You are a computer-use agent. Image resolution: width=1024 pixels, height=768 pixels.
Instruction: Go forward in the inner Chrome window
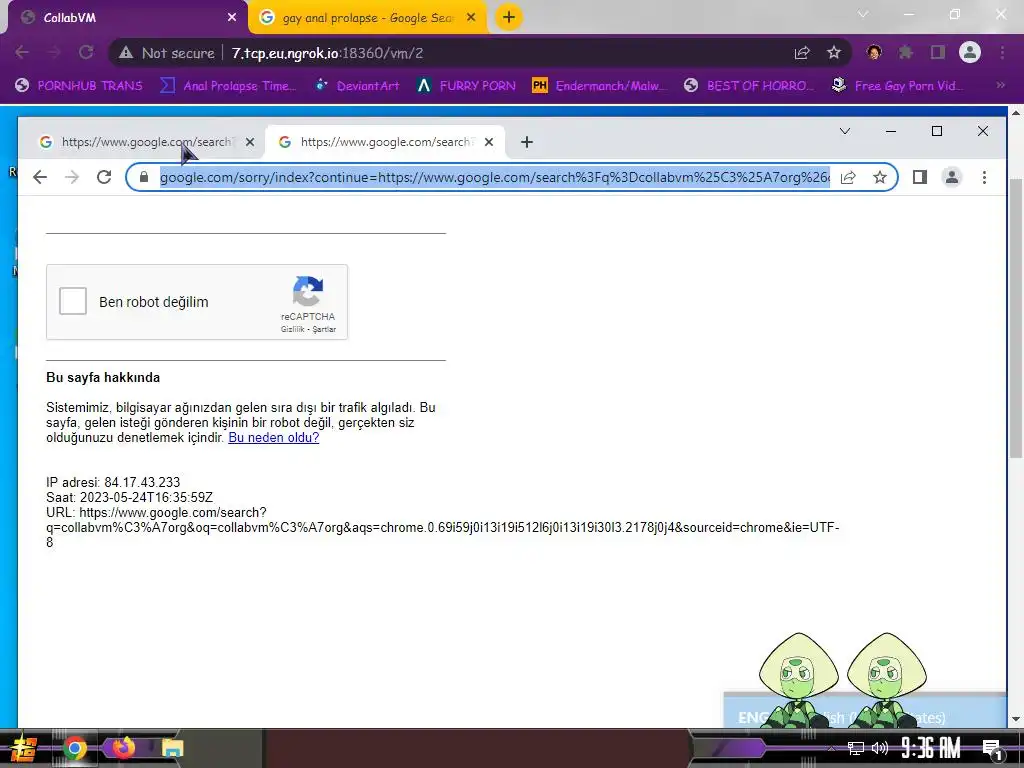72,177
